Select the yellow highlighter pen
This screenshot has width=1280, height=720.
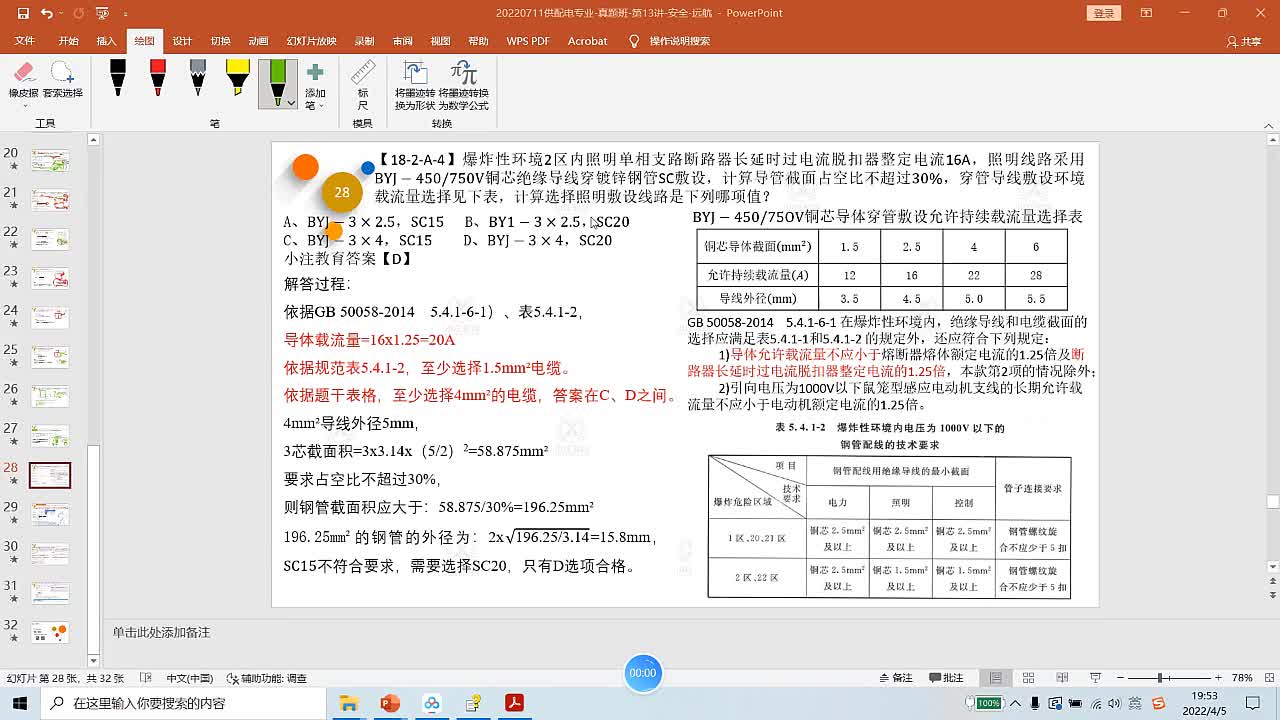point(237,78)
